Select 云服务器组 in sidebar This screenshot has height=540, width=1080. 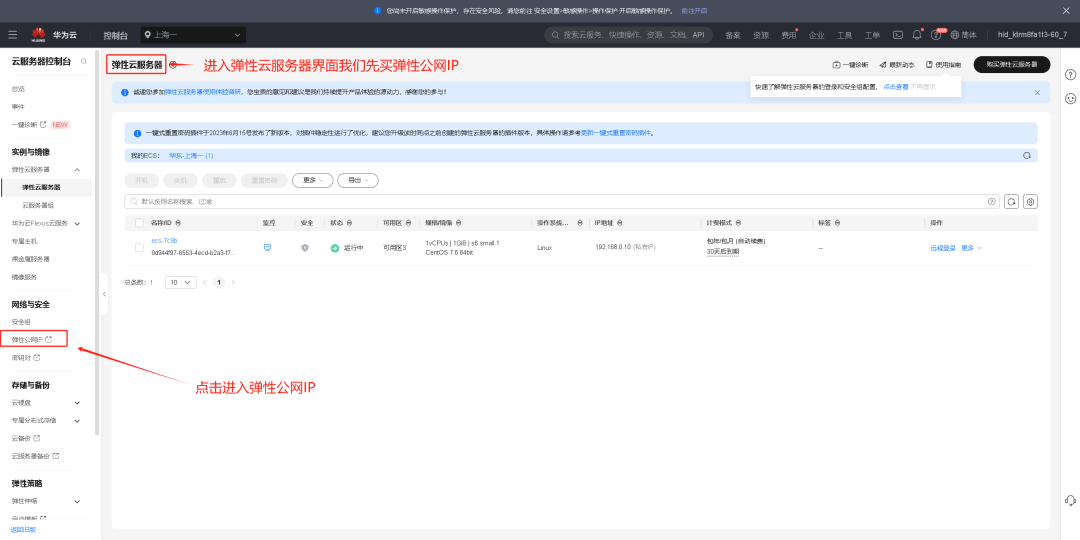36,205
